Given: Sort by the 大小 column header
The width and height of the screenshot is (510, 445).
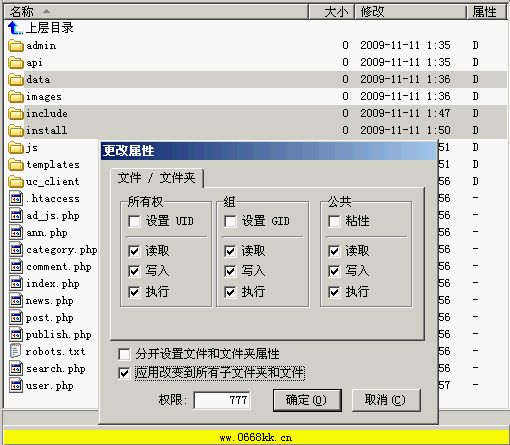Looking at the screenshot, I should 331,12.
